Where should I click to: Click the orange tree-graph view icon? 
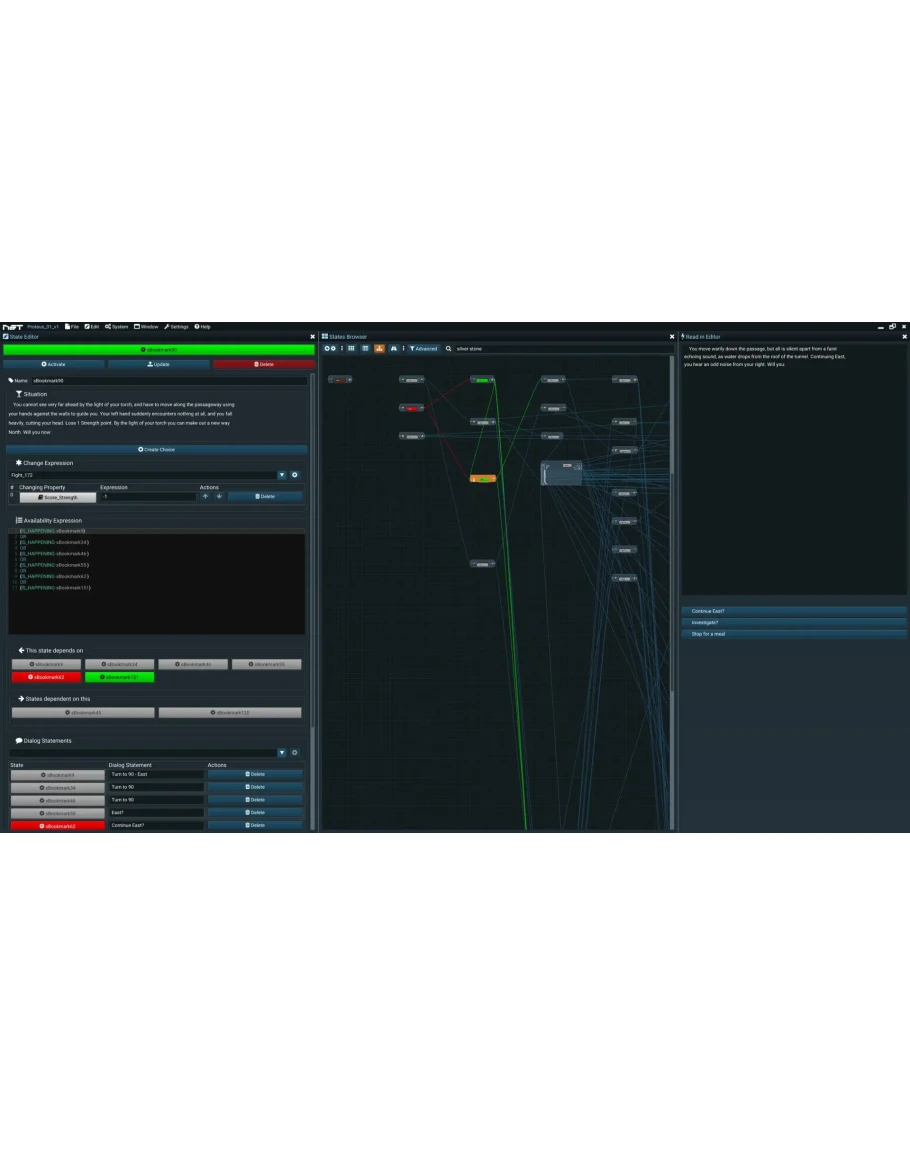point(379,348)
